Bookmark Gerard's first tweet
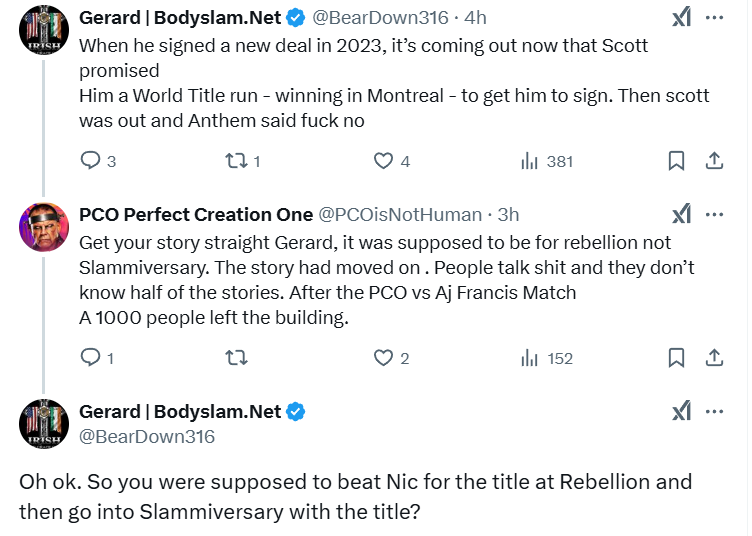 click(677, 161)
